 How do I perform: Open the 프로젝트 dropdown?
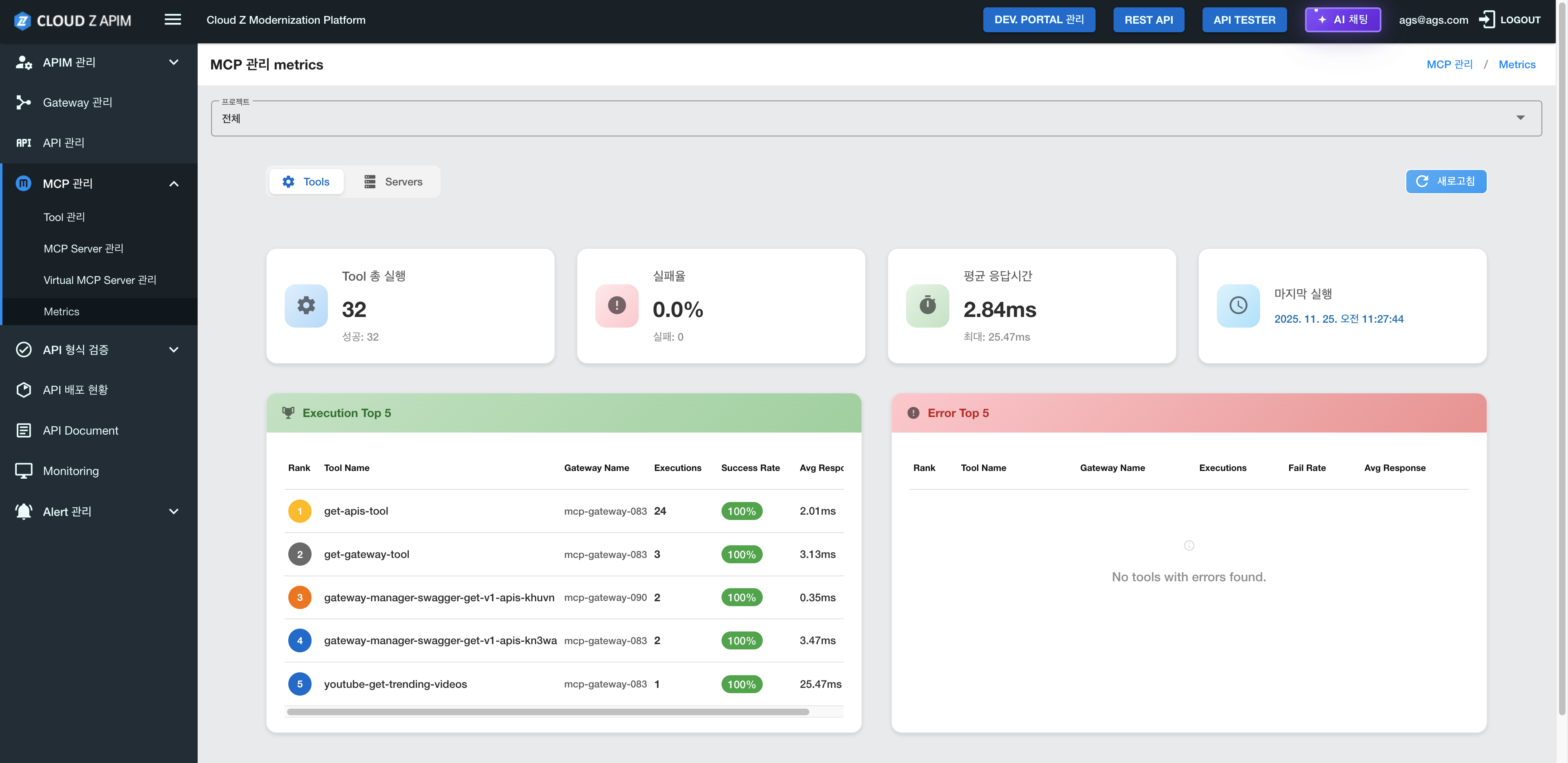1520,118
